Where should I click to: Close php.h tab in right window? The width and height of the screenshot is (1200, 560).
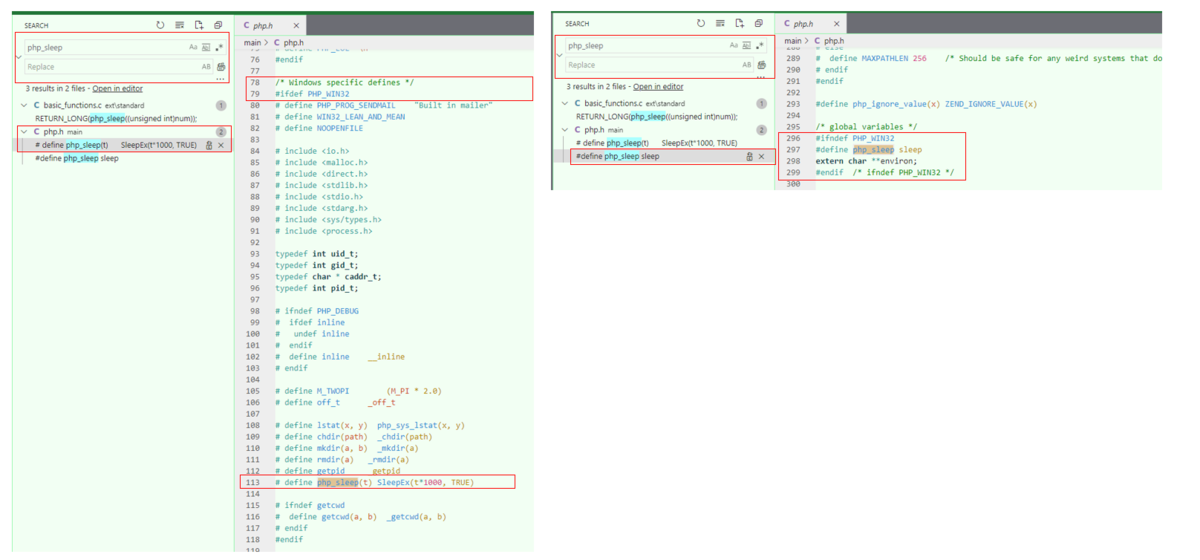(x=836, y=23)
